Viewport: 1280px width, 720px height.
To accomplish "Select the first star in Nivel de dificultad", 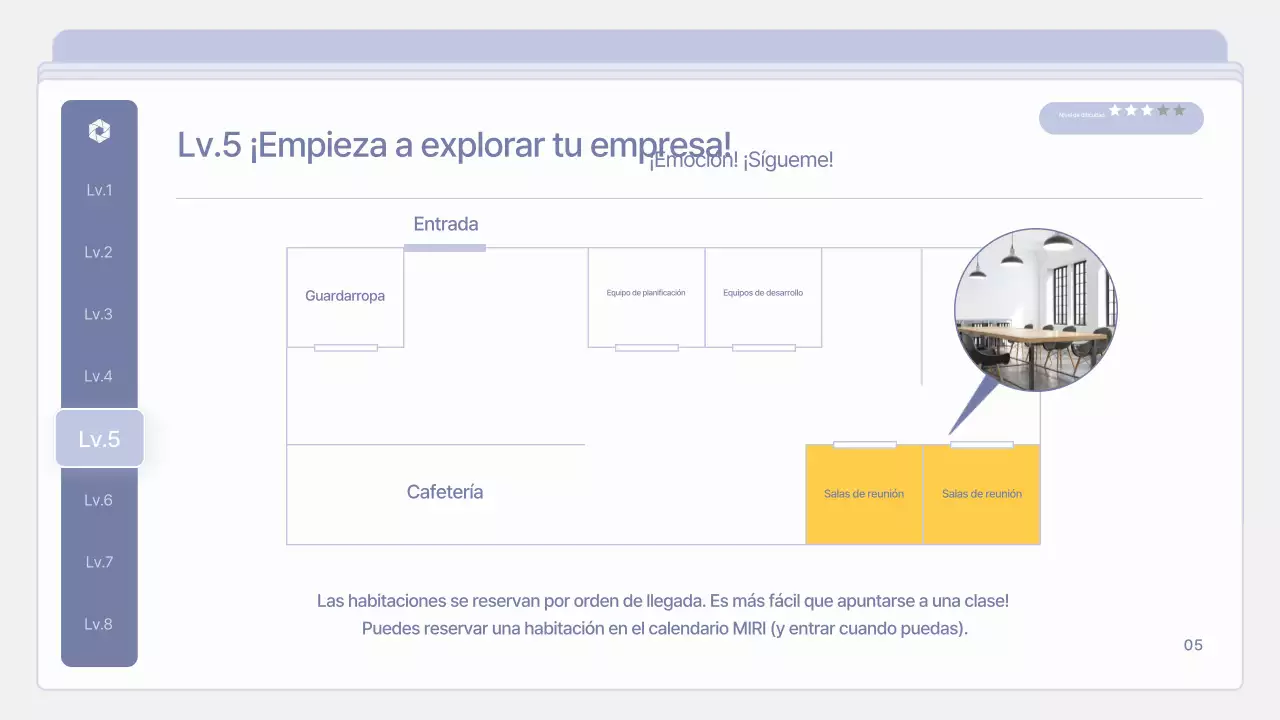I will 1114,110.
